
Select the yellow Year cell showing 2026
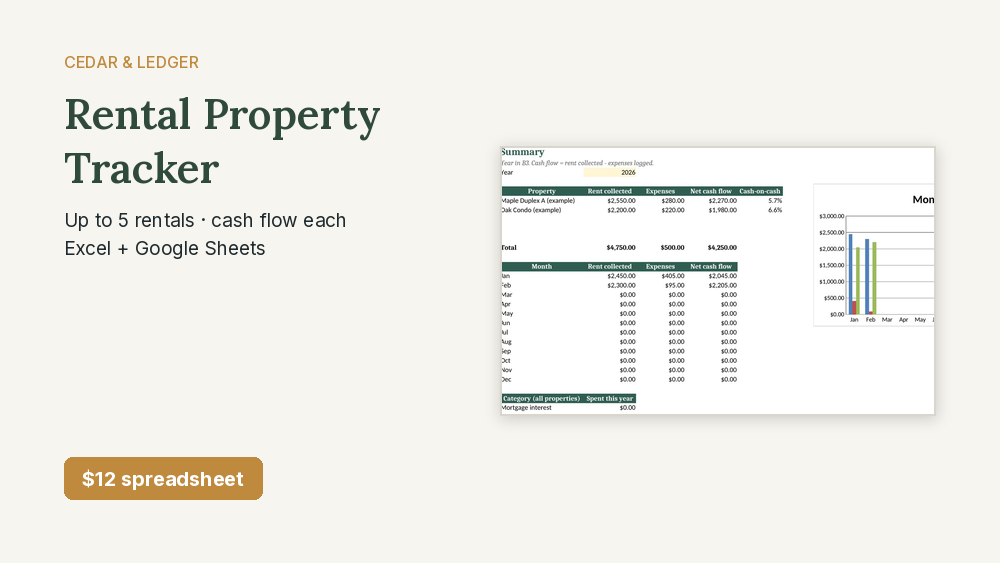(x=610, y=172)
